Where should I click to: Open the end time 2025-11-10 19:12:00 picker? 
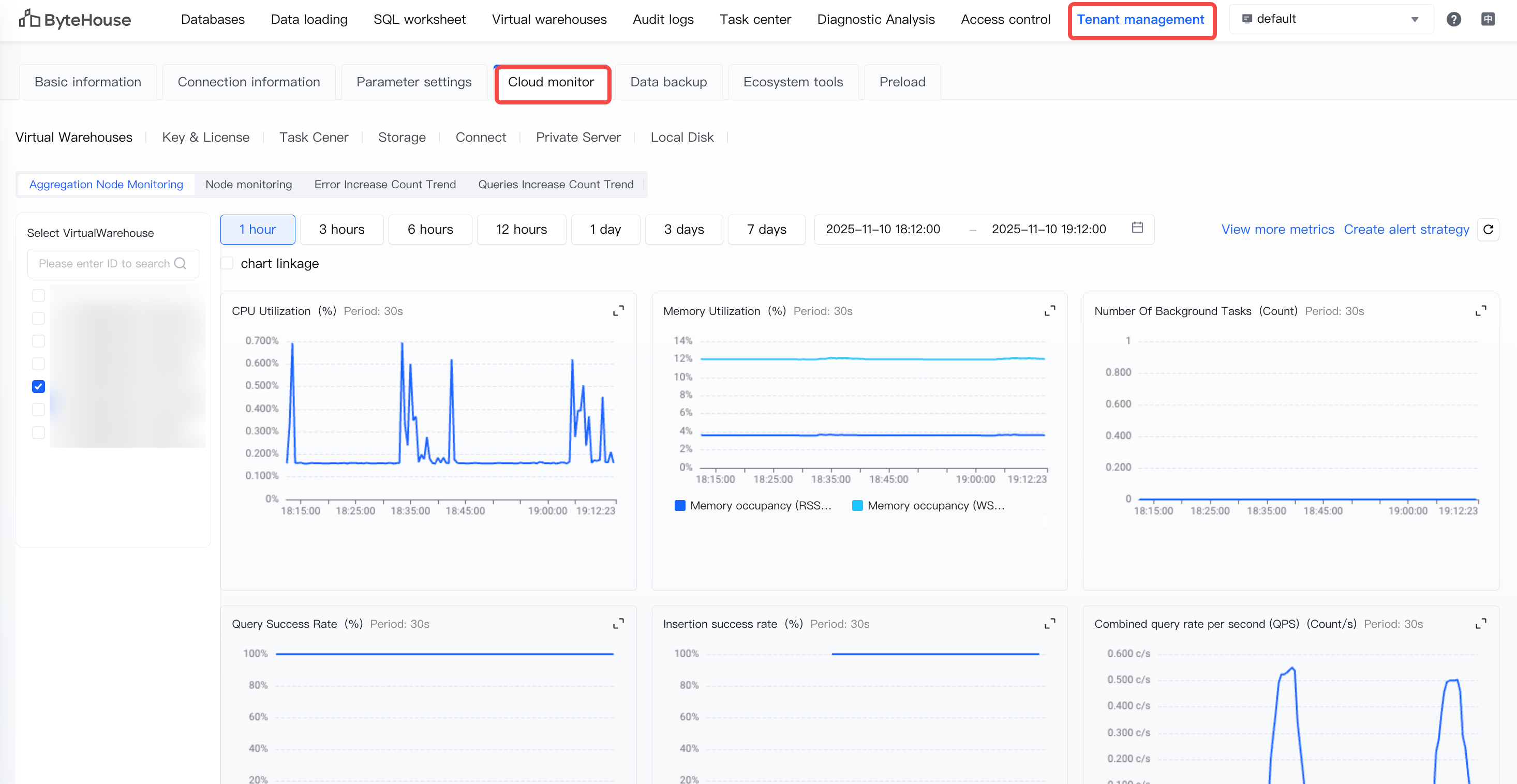[x=1048, y=229]
